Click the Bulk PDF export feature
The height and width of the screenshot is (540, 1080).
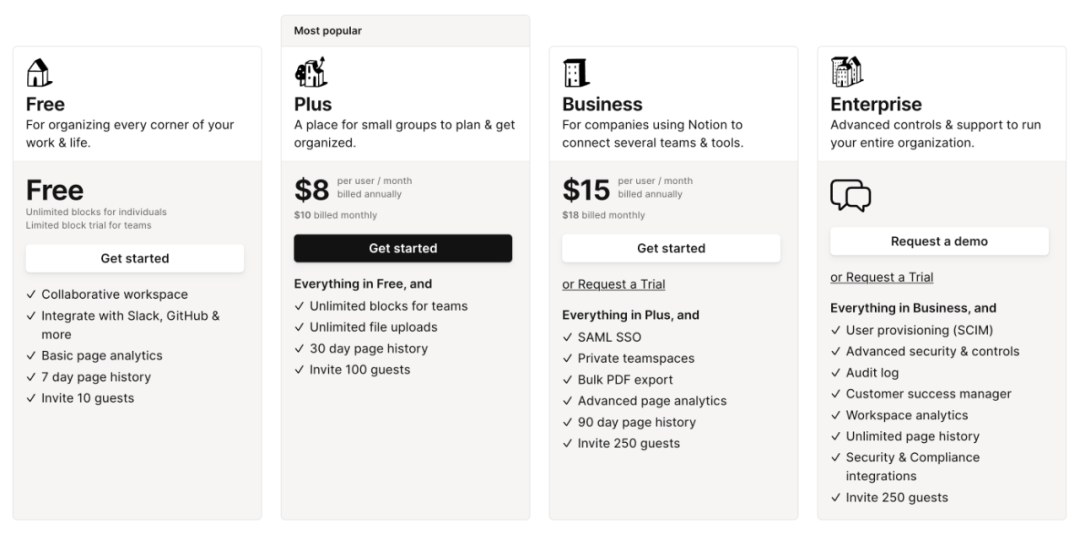(x=625, y=380)
